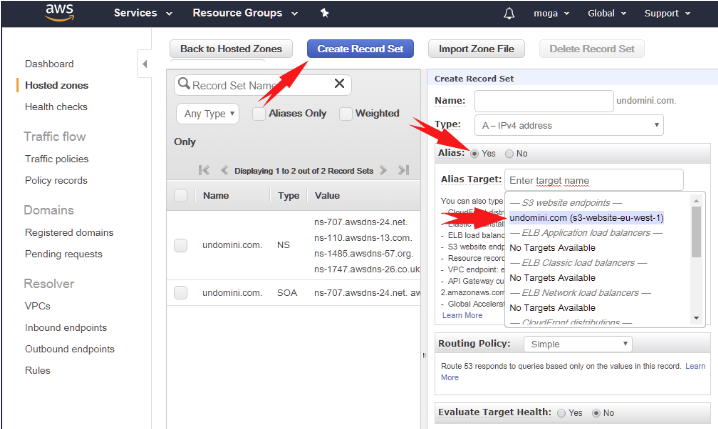The height and width of the screenshot is (429, 718).
Task: Open Inbound endpoints in sidebar
Action: [x=66, y=328]
